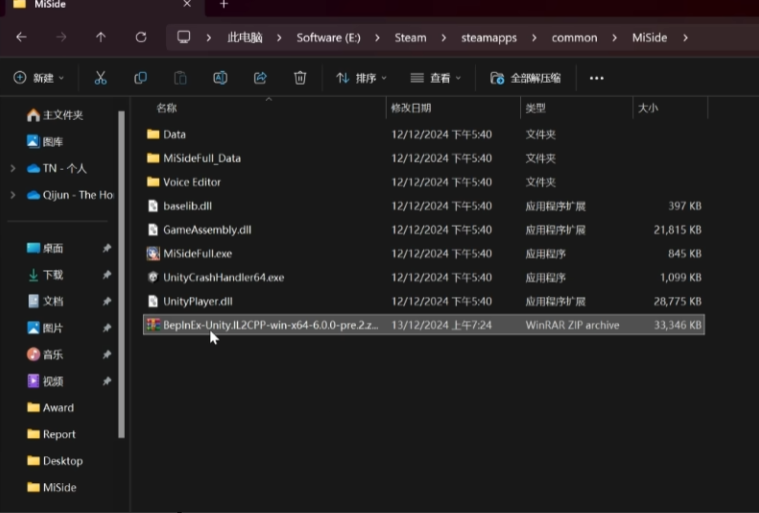Jump to 此电脑 in address bar
Viewport: 759px width, 513px height.
[245, 38]
